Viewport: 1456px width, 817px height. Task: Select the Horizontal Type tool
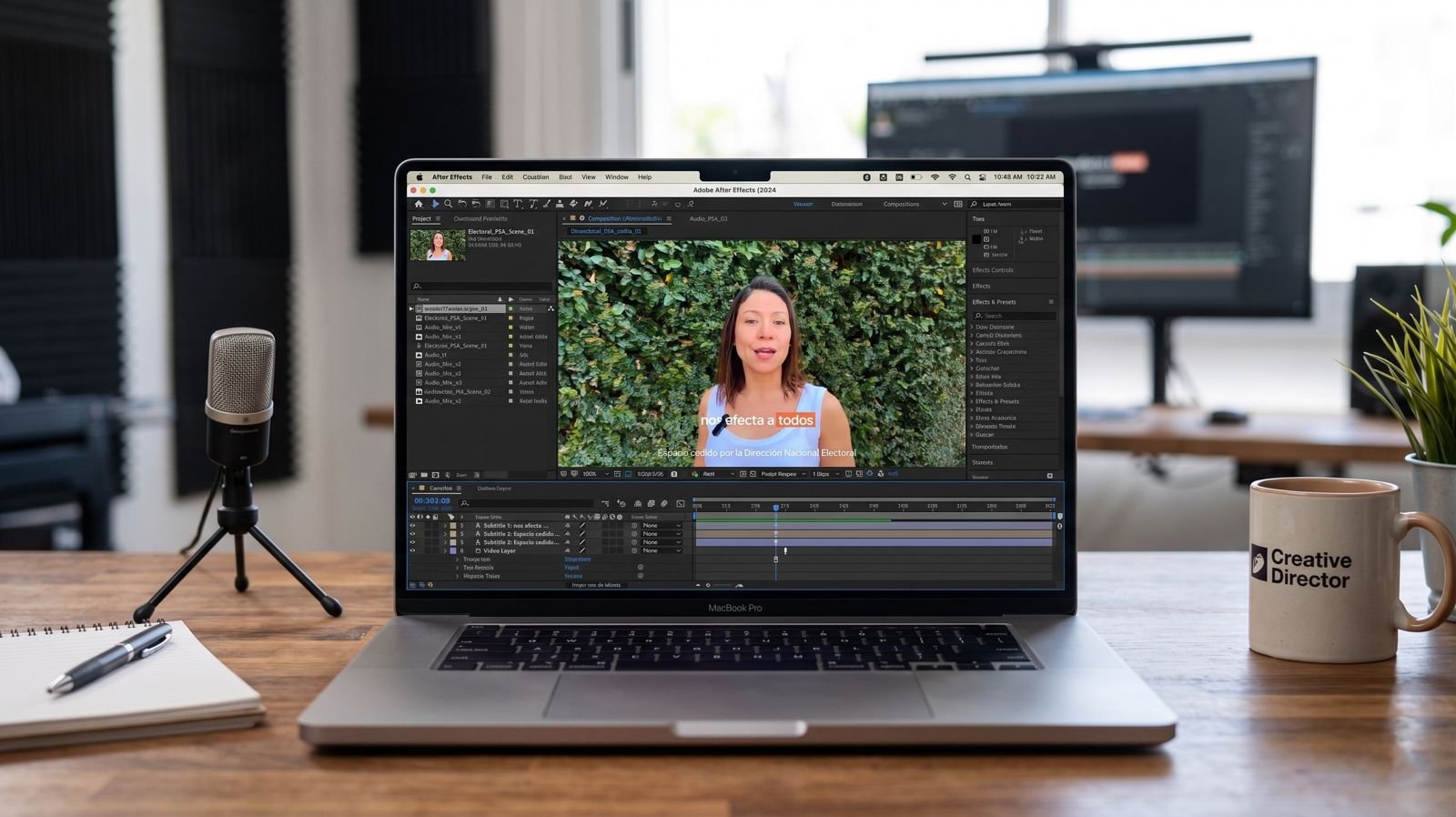[517, 204]
